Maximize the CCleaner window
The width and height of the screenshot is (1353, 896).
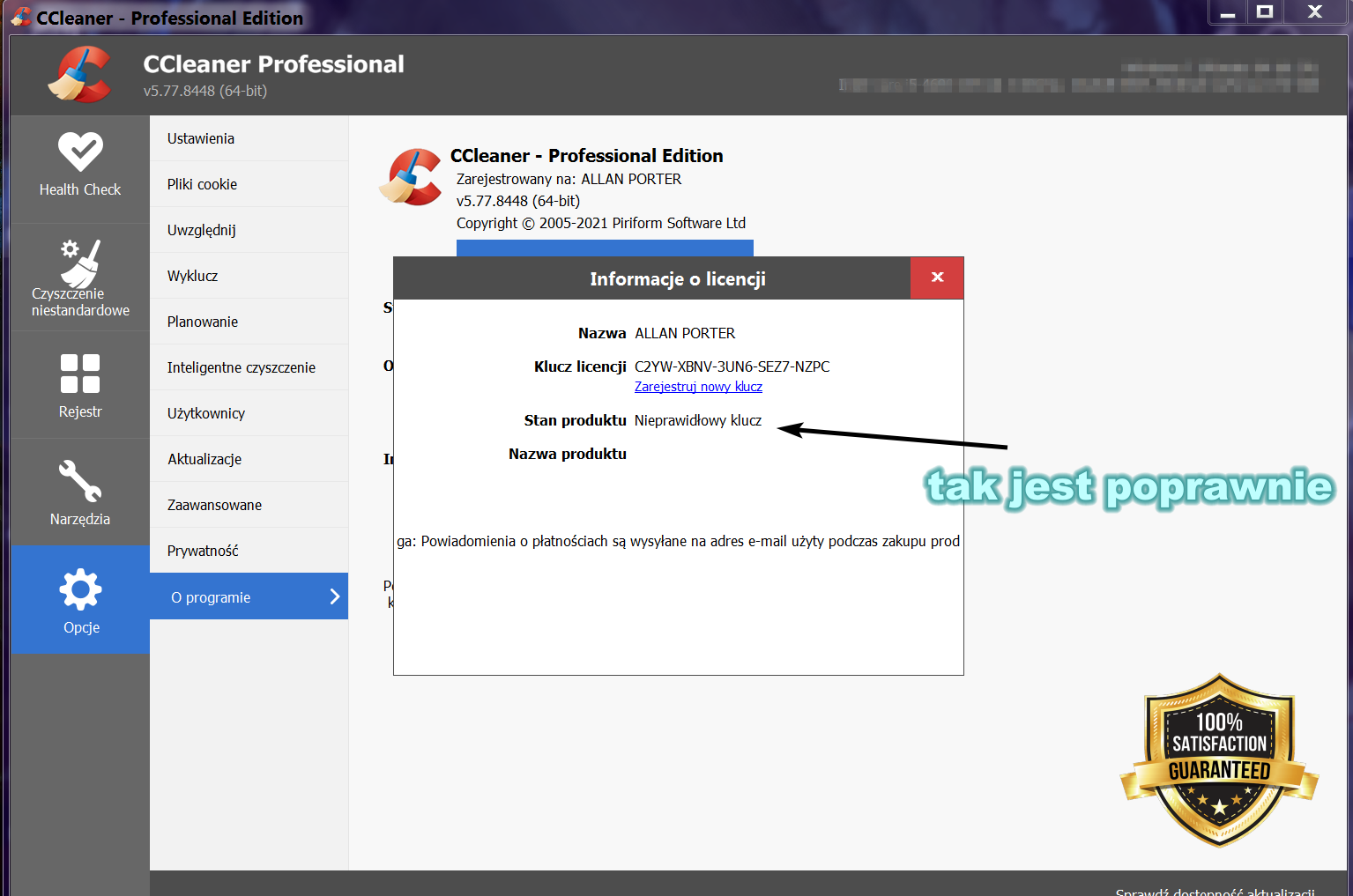tap(1265, 11)
